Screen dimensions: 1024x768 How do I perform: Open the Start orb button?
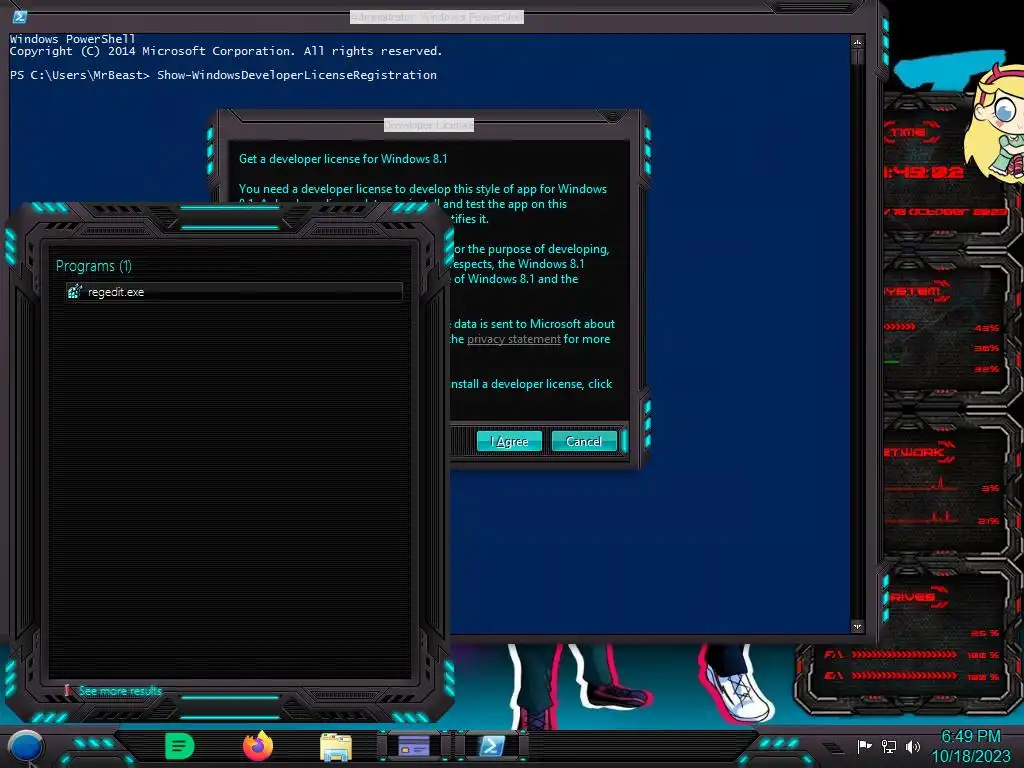click(x=25, y=747)
